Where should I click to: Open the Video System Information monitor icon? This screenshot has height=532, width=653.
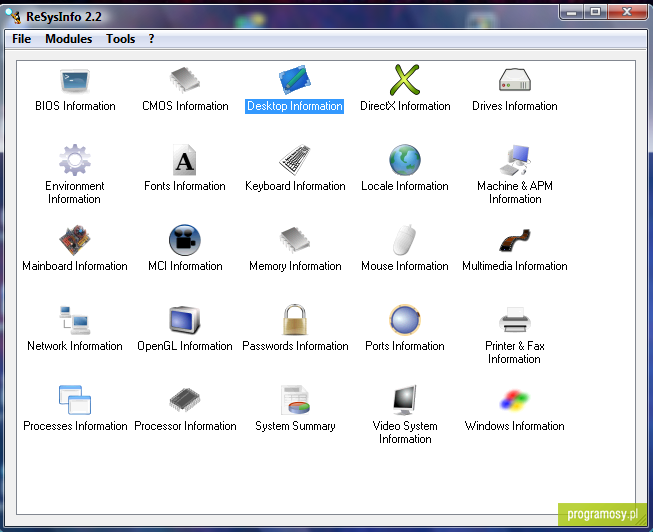click(x=405, y=400)
